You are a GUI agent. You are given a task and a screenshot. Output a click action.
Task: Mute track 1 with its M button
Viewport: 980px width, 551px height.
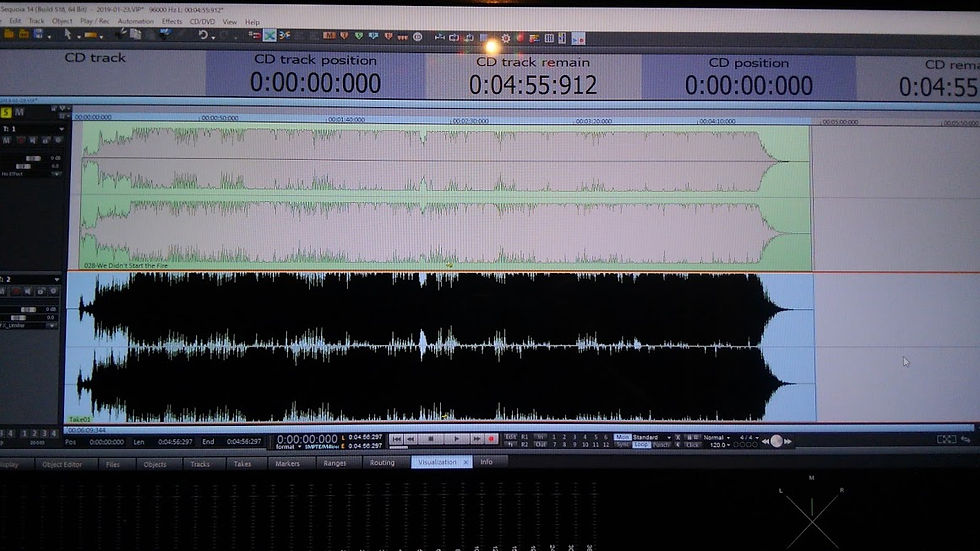click(x=6, y=141)
